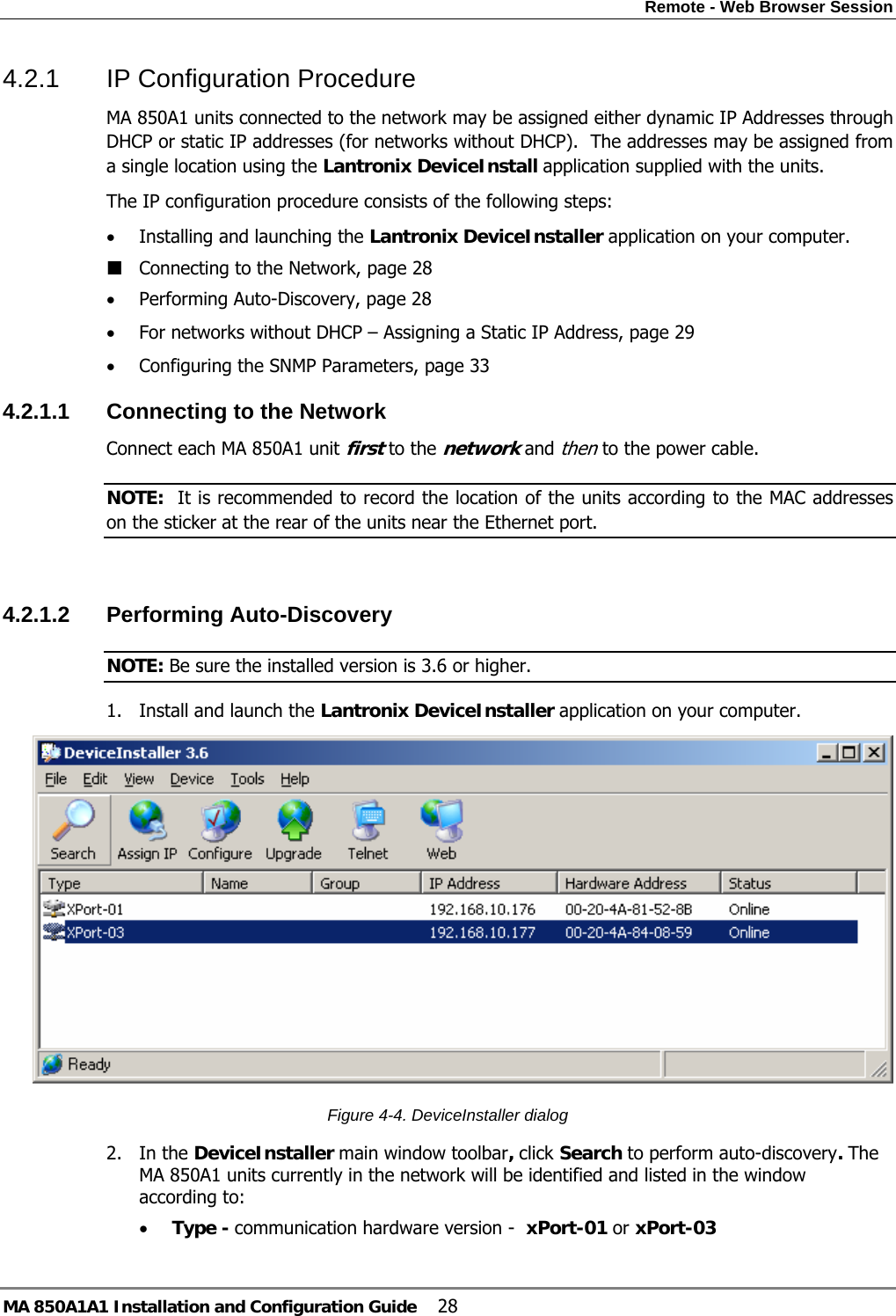The width and height of the screenshot is (896, 1316).
Task: Minimize the DeviceInstaller window
Action: click(827, 752)
